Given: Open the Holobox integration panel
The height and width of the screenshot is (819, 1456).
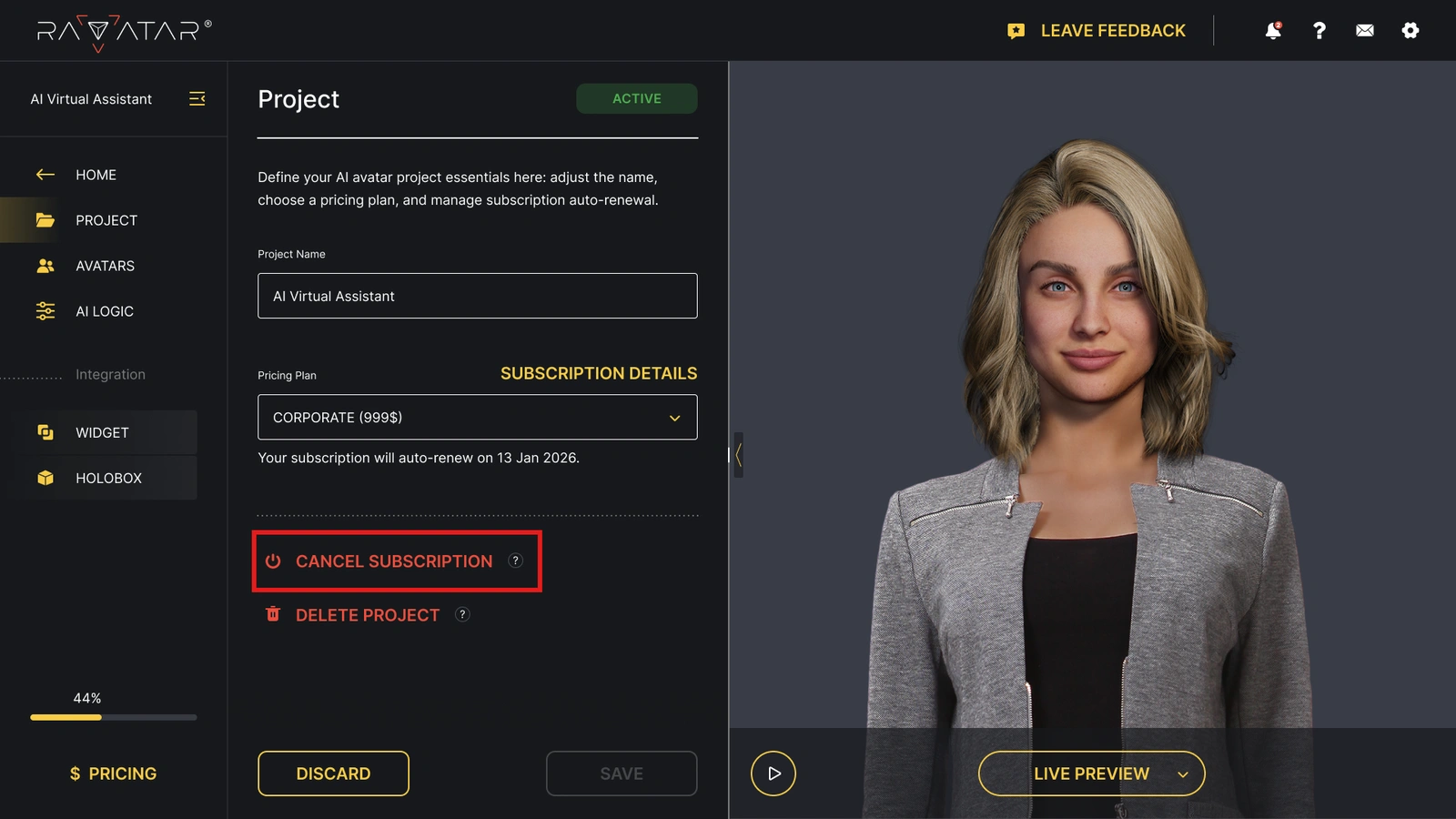Looking at the screenshot, I should tap(108, 478).
